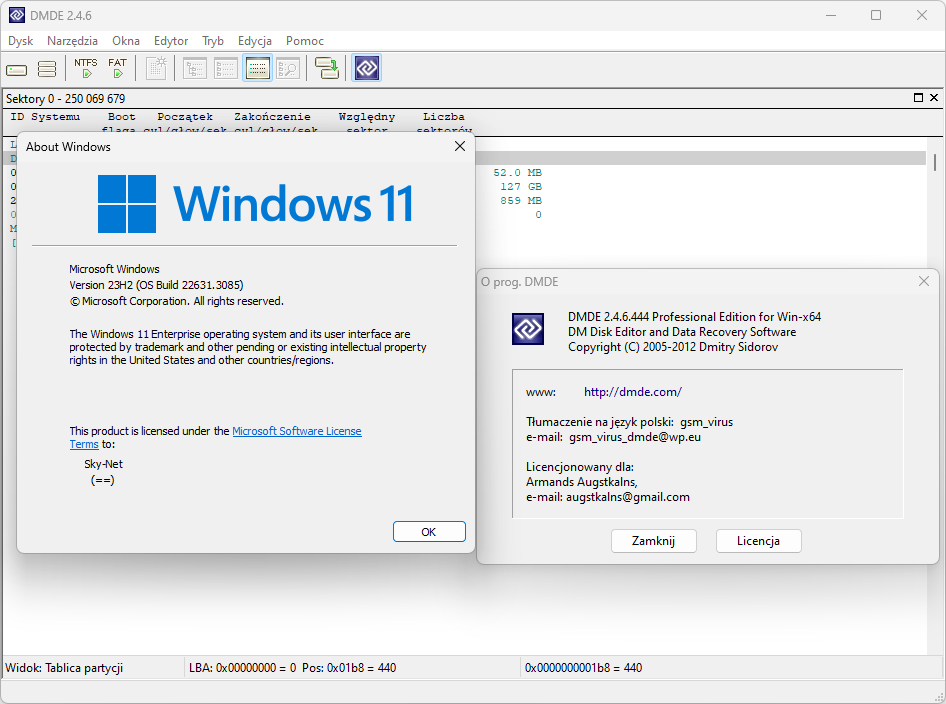Close the About Windows dialog with X
Image resolution: width=946 pixels, height=704 pixels.
[460, 147]
